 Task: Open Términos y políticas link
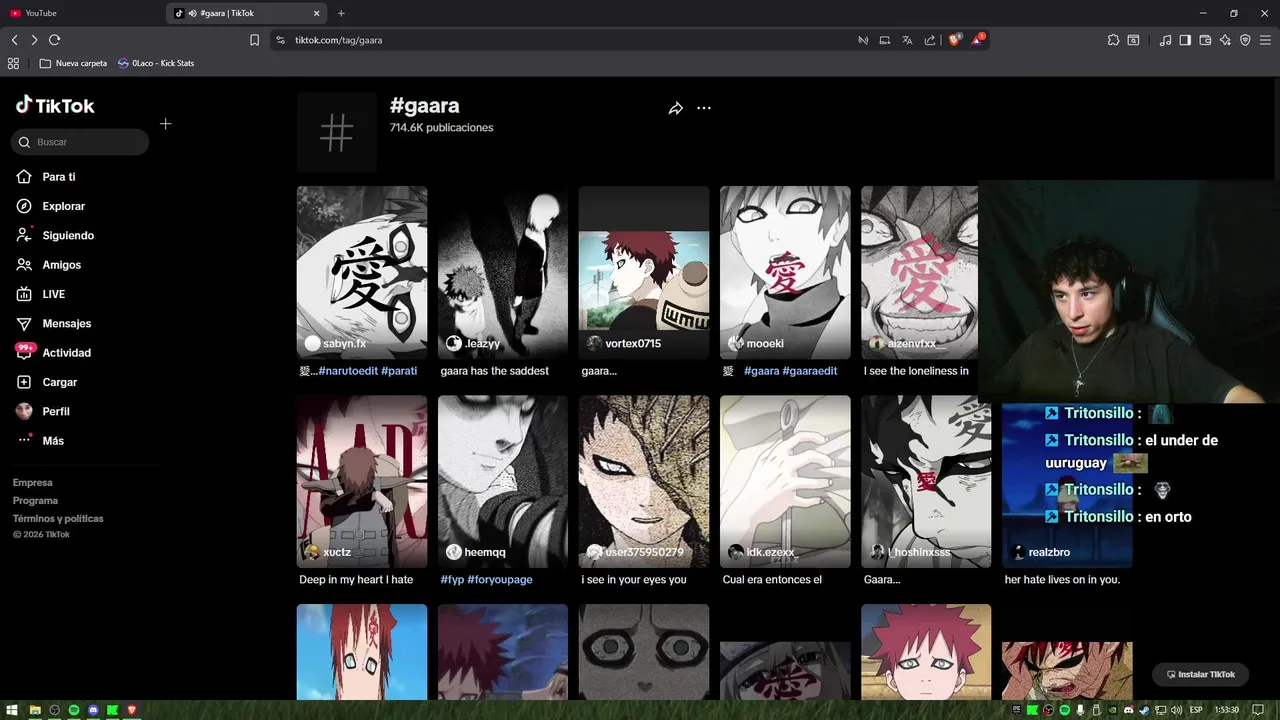[x=58, y=519]
